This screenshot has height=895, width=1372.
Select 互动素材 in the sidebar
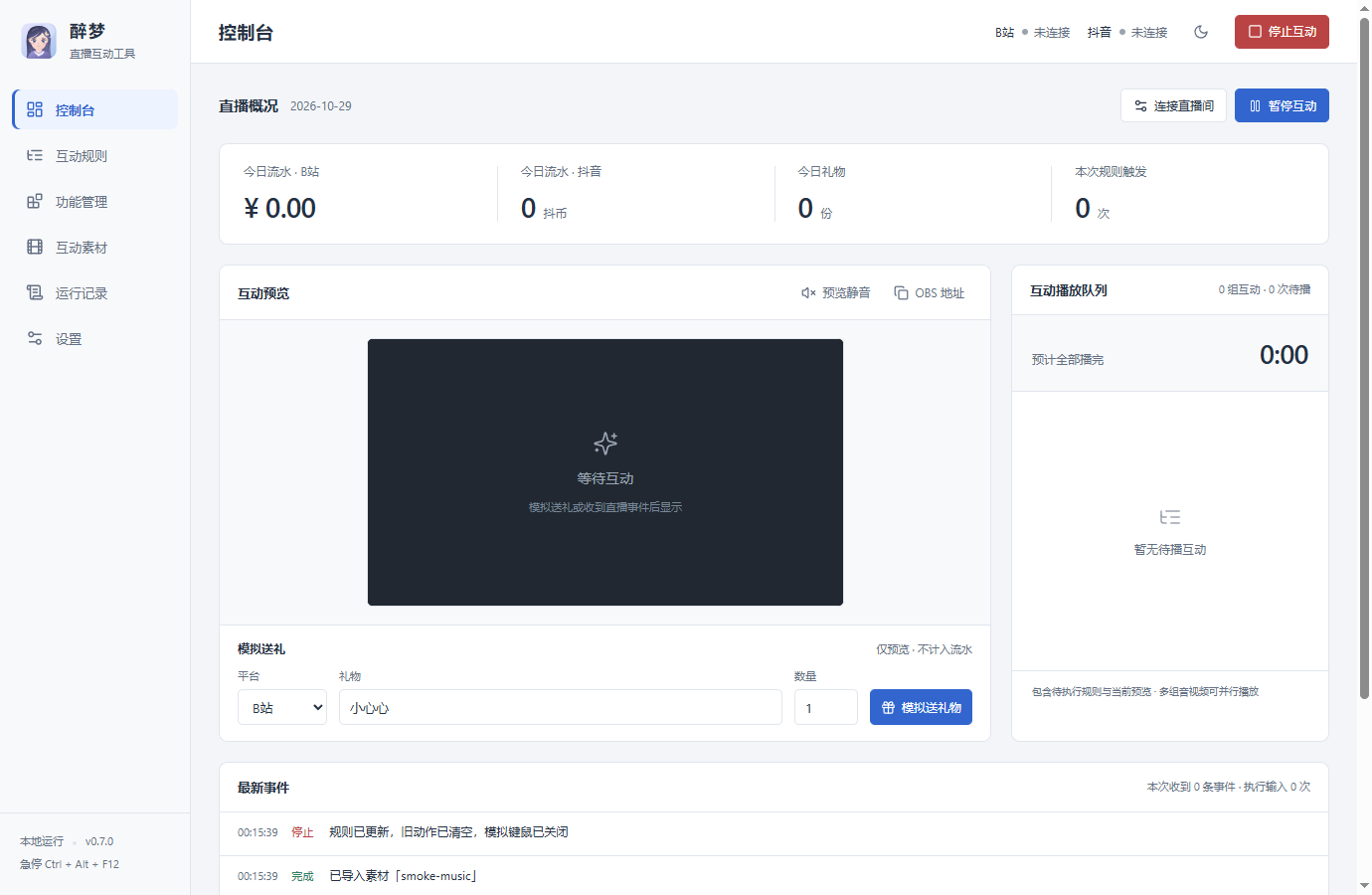pos(95,247)
